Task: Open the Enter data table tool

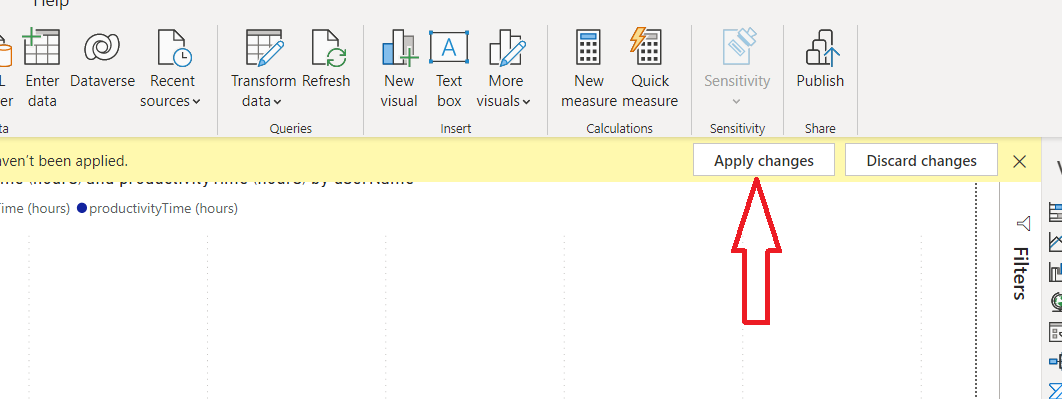Action: coord(41,68)
